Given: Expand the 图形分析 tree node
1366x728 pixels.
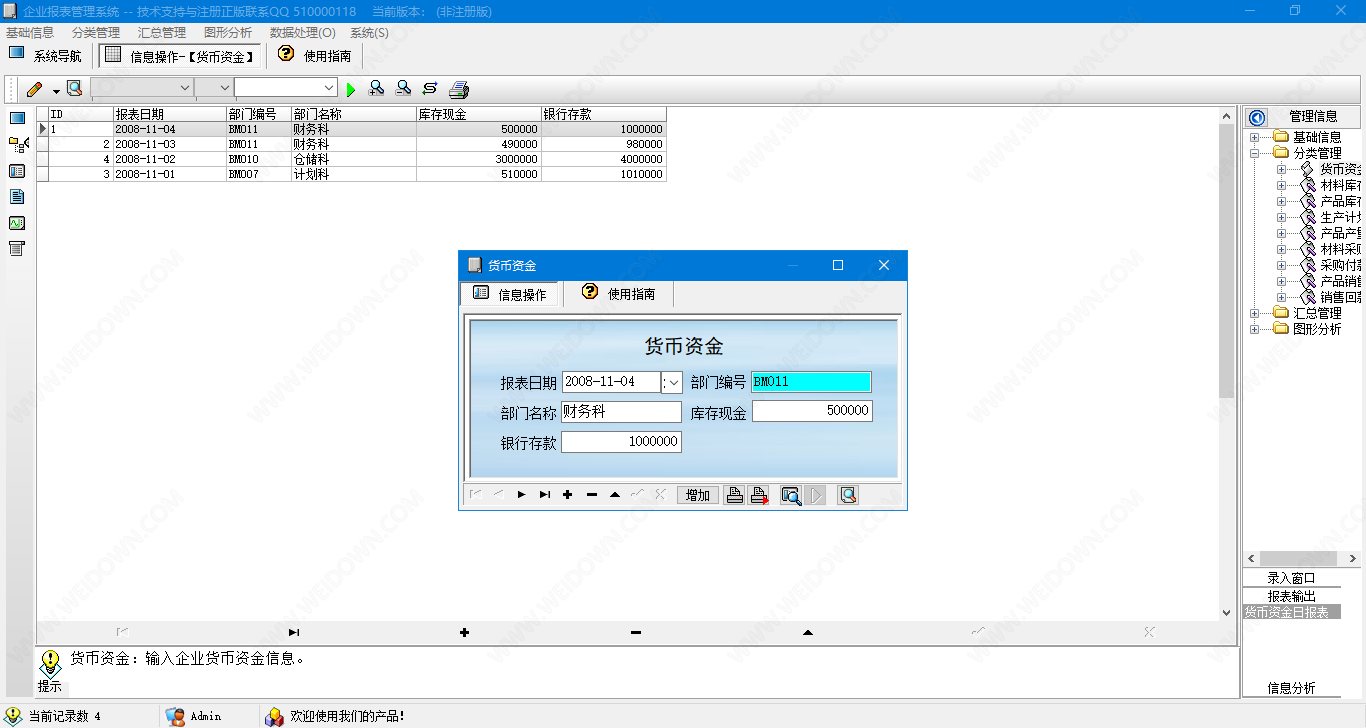Looking at the screenshot, I should tap(1254, 329).
